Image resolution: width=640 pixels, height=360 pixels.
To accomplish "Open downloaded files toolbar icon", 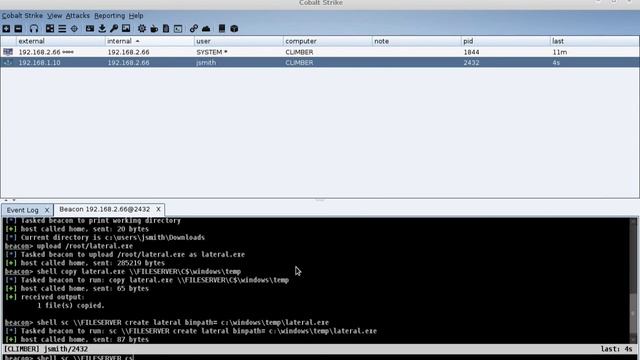I will pyautogui.click(x=102, y=29).
